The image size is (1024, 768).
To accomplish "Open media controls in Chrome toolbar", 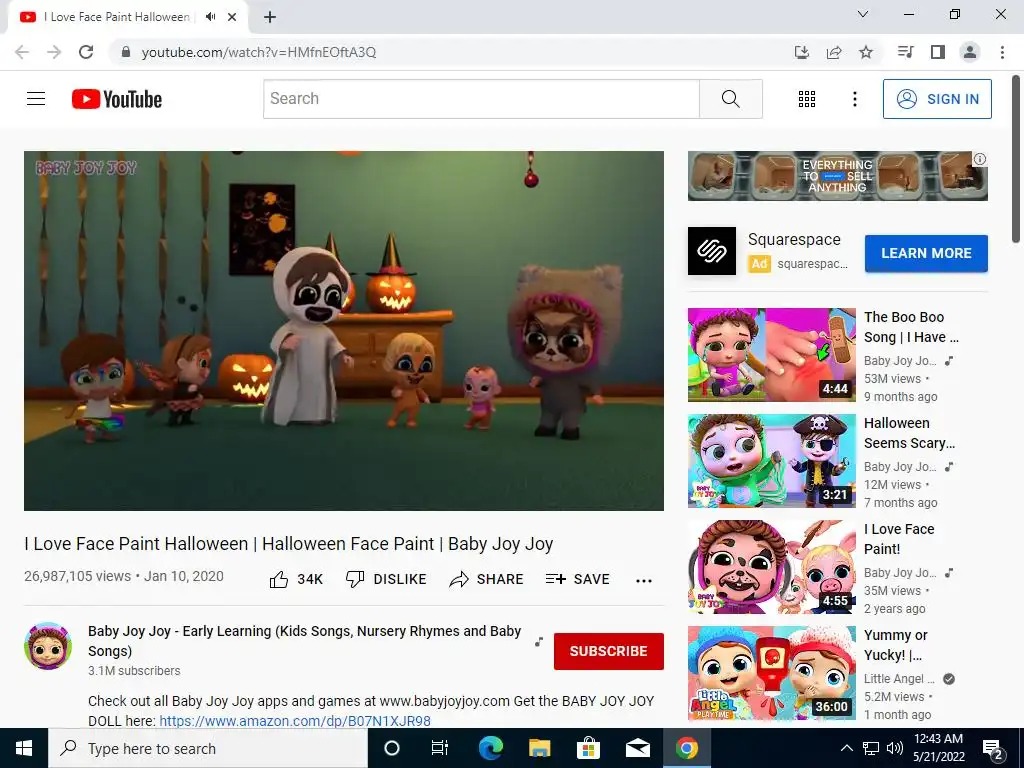I will pos(905,52).
